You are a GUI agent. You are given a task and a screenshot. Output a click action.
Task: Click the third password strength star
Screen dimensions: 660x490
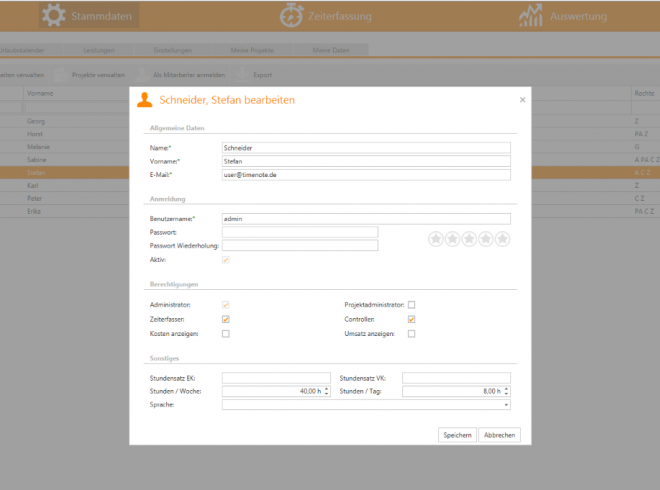click(x=469, y=239)
